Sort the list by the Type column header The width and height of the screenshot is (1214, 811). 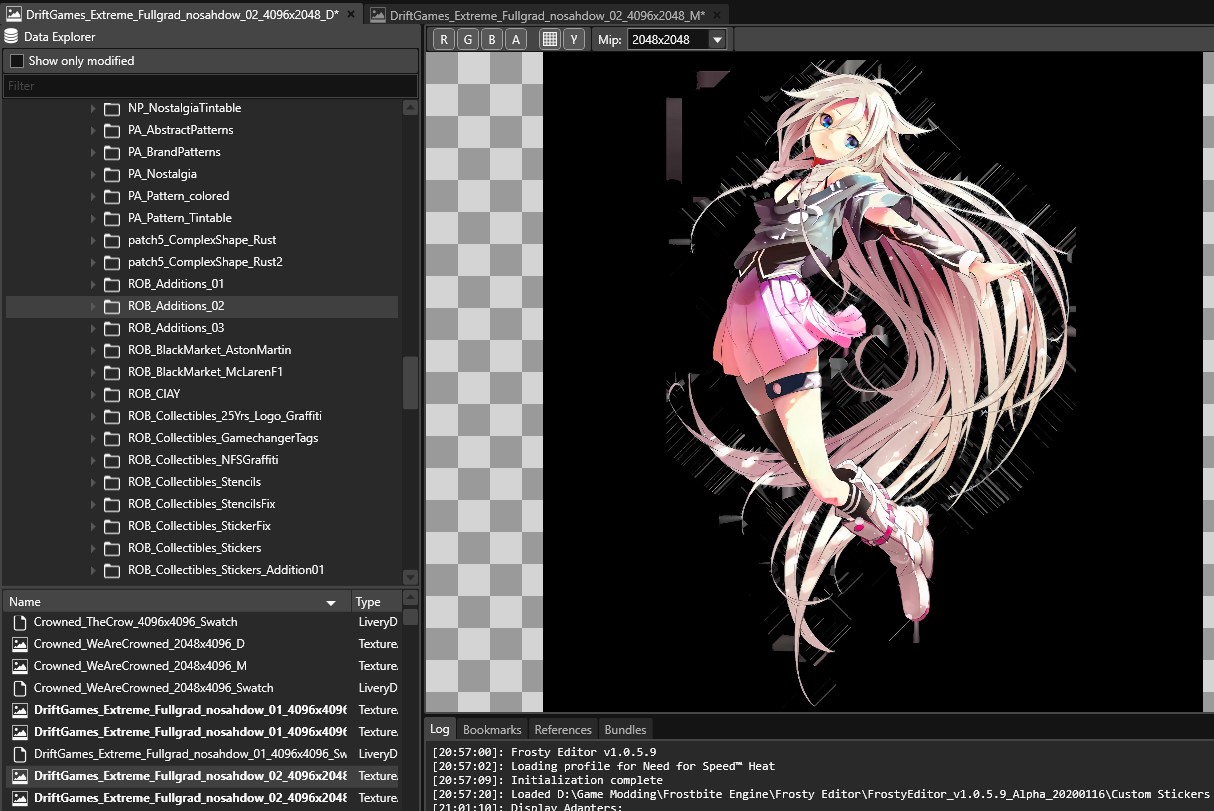[x=368, y=602]
